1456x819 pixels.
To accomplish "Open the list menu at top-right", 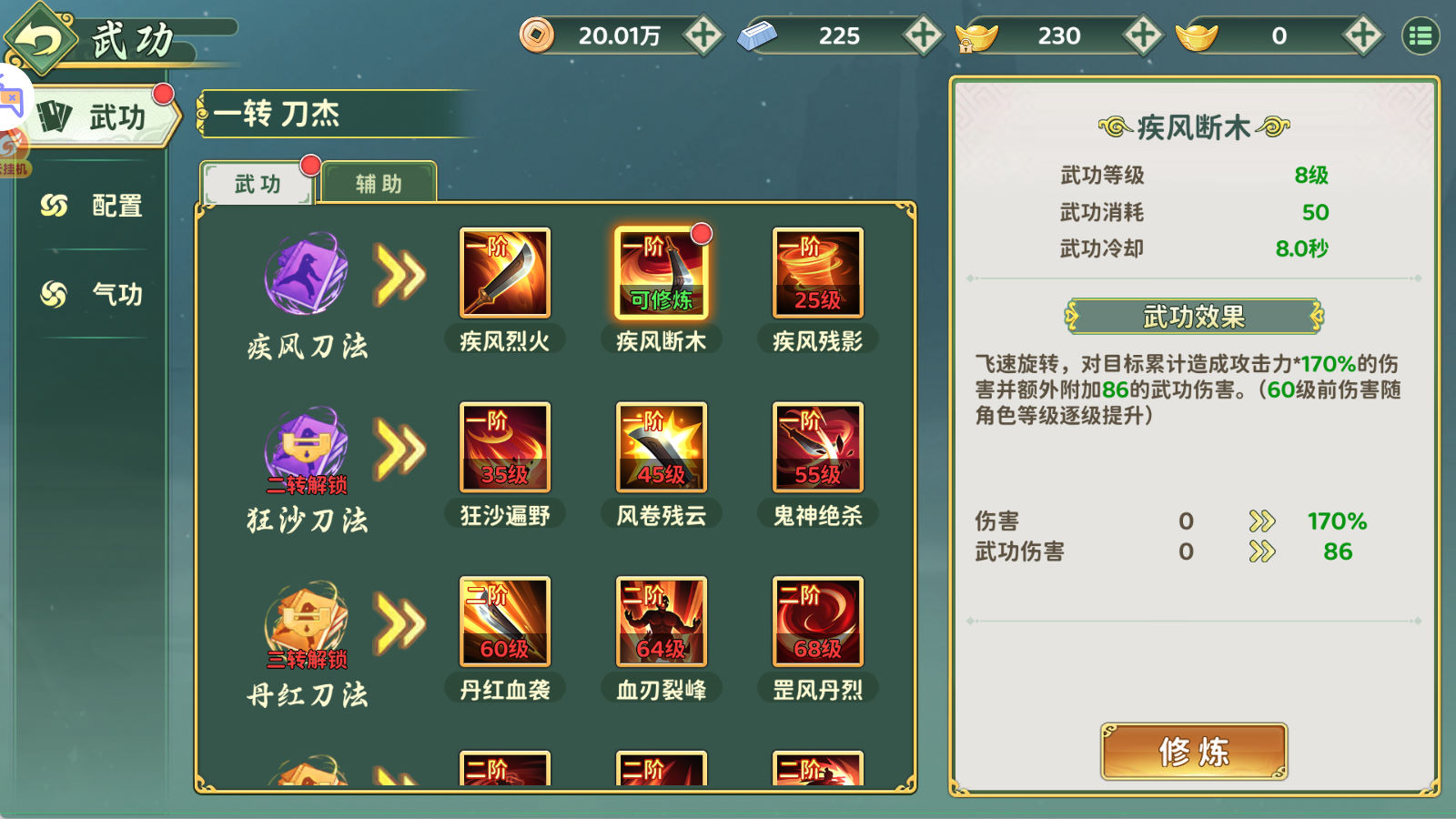I will coord(1421,35).
